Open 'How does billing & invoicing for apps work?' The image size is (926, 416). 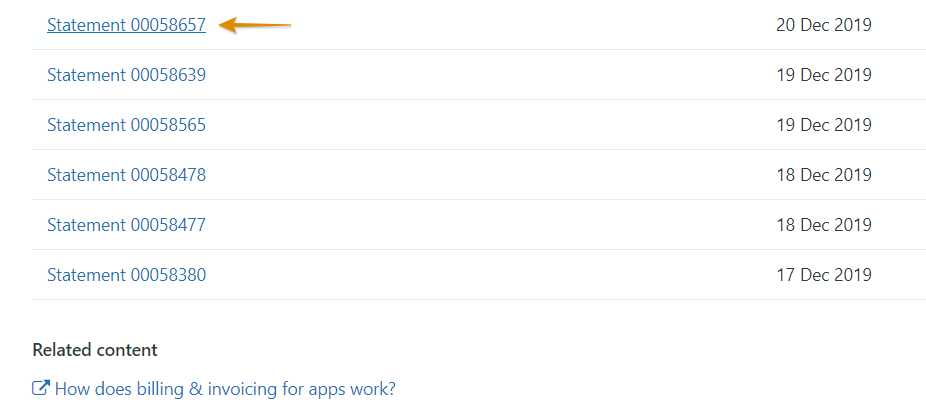tap(225, 389)
